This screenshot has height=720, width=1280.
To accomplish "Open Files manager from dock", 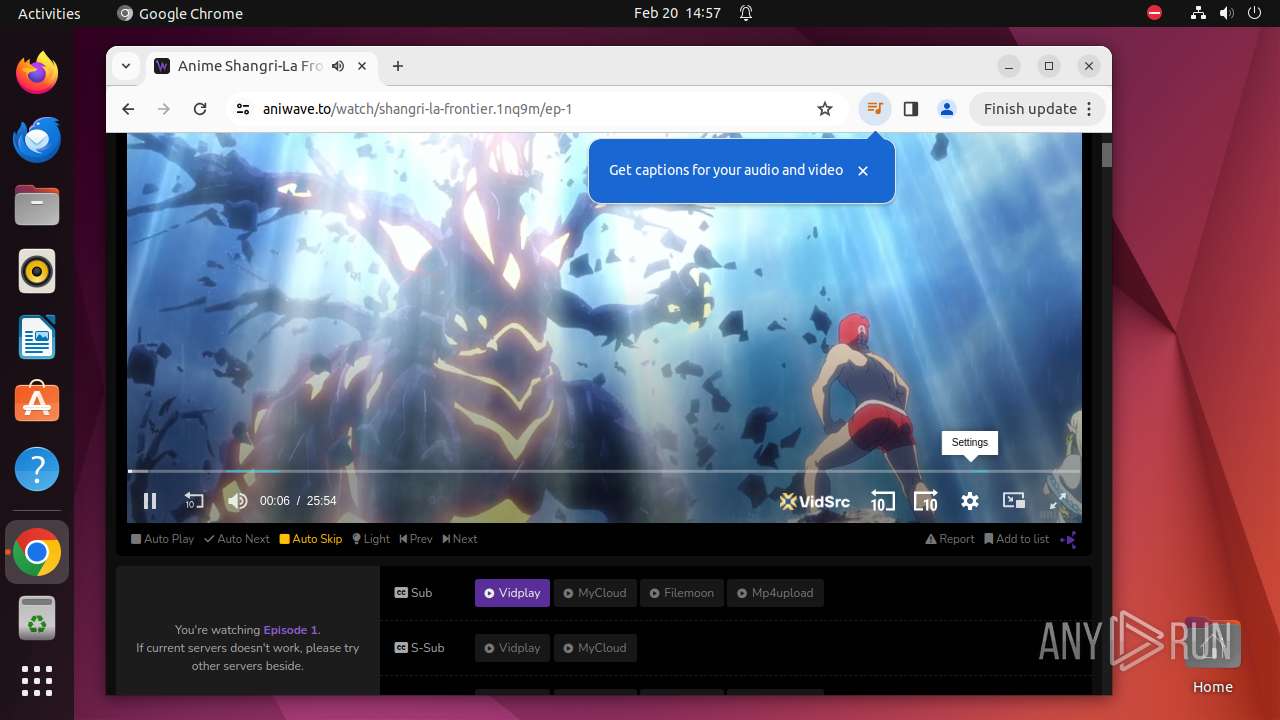I will (37, 205).
